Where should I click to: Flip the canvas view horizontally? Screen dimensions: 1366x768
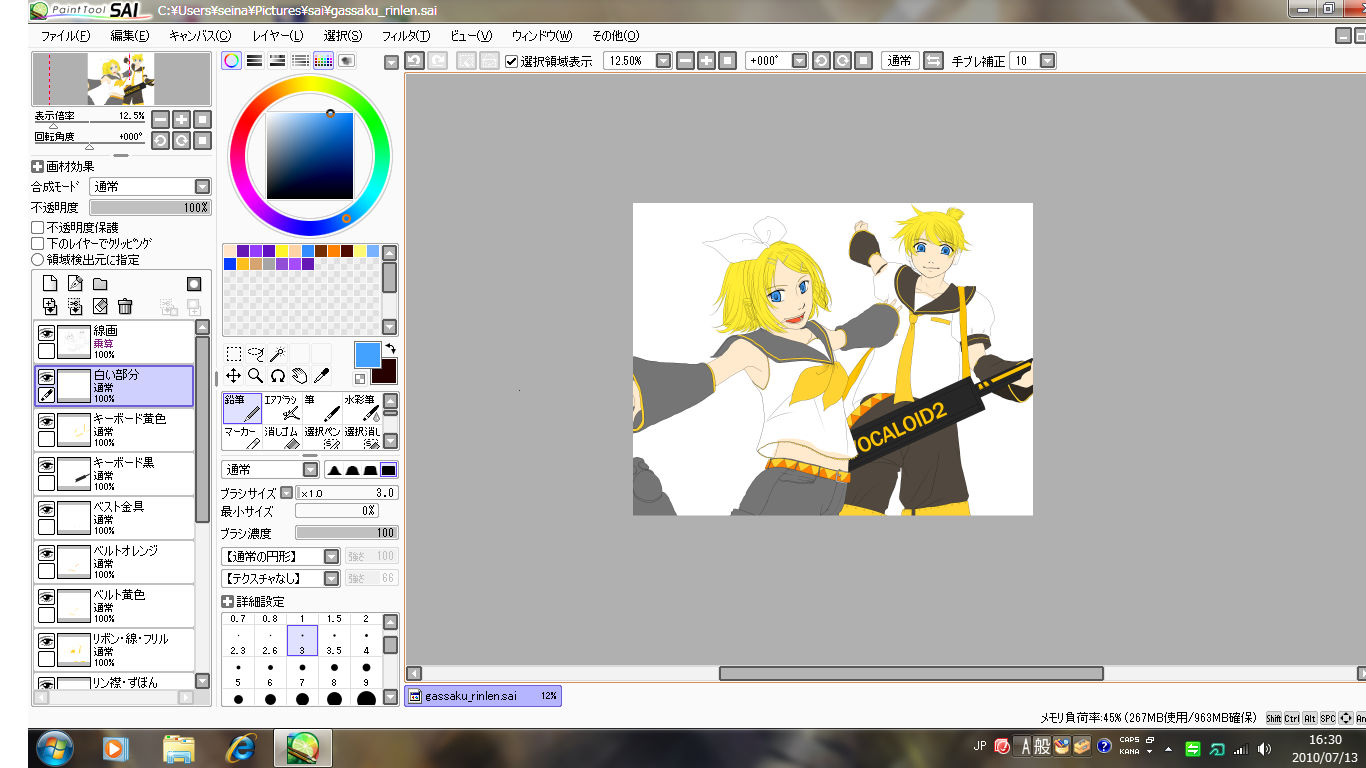[933, 61]
